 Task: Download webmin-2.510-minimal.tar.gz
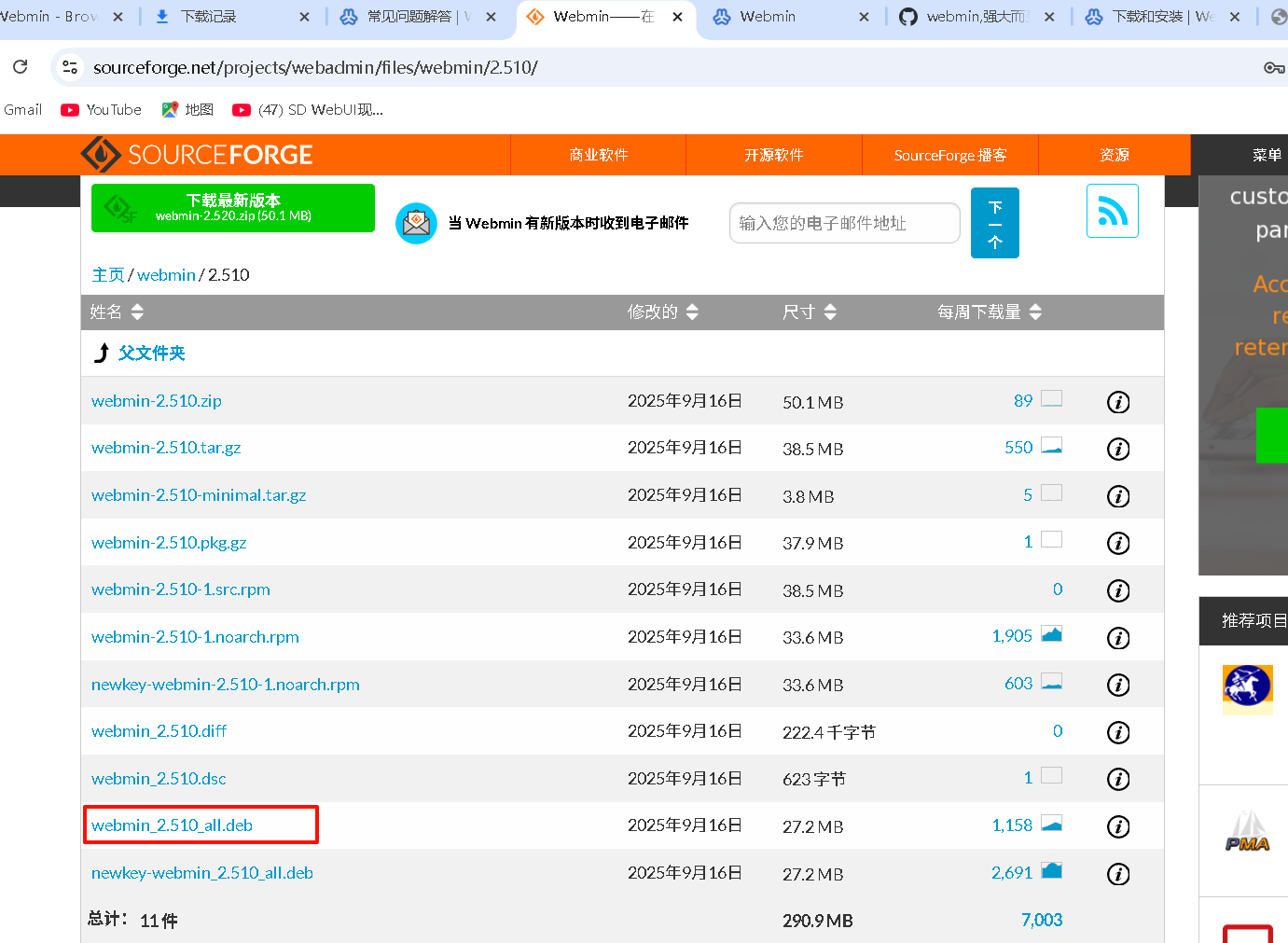pyautogui.click(x=199, y=495)
